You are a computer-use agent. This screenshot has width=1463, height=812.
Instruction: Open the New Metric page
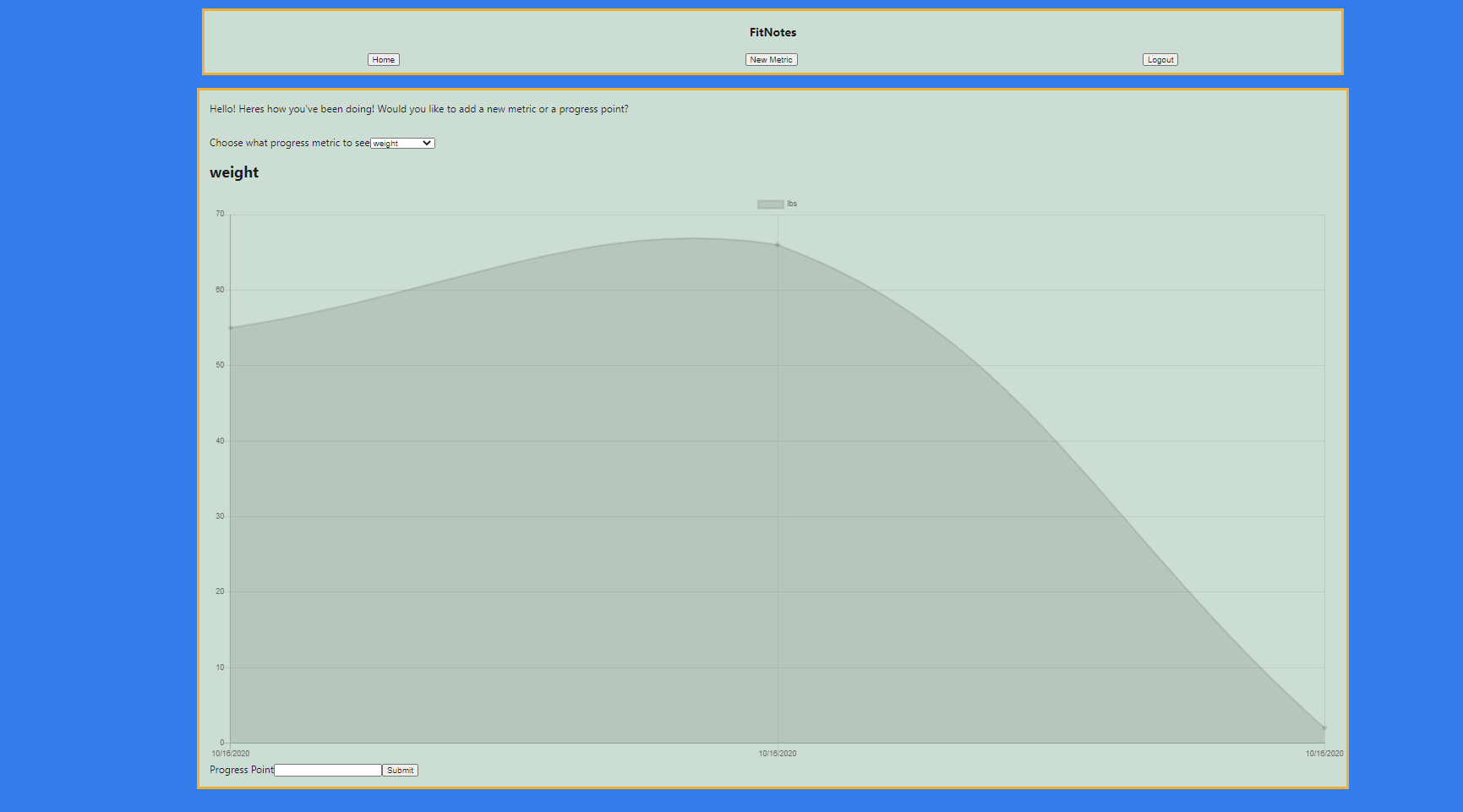click(x=771, y=60)
